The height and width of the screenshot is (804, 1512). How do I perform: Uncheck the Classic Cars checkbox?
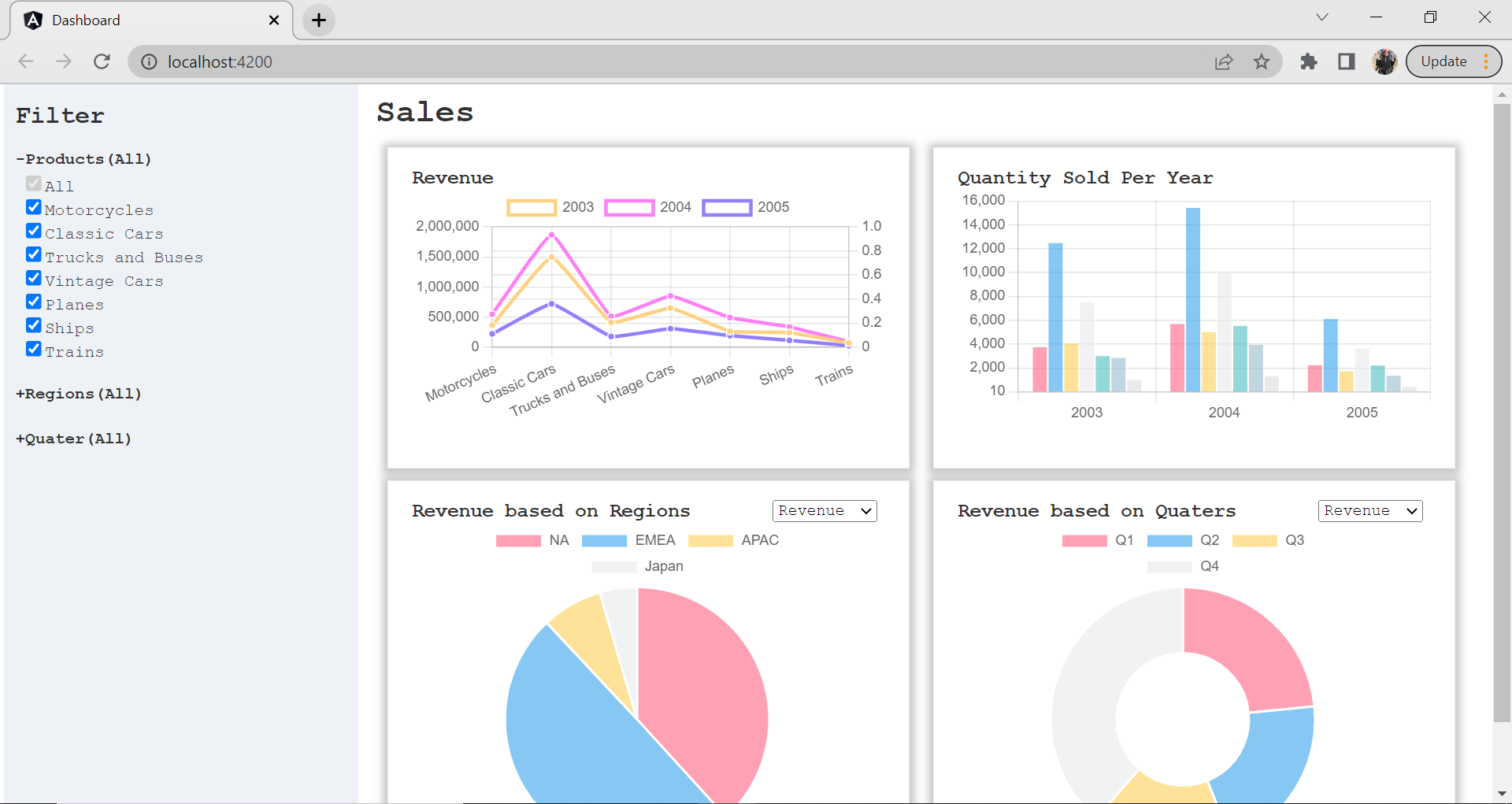33,231
